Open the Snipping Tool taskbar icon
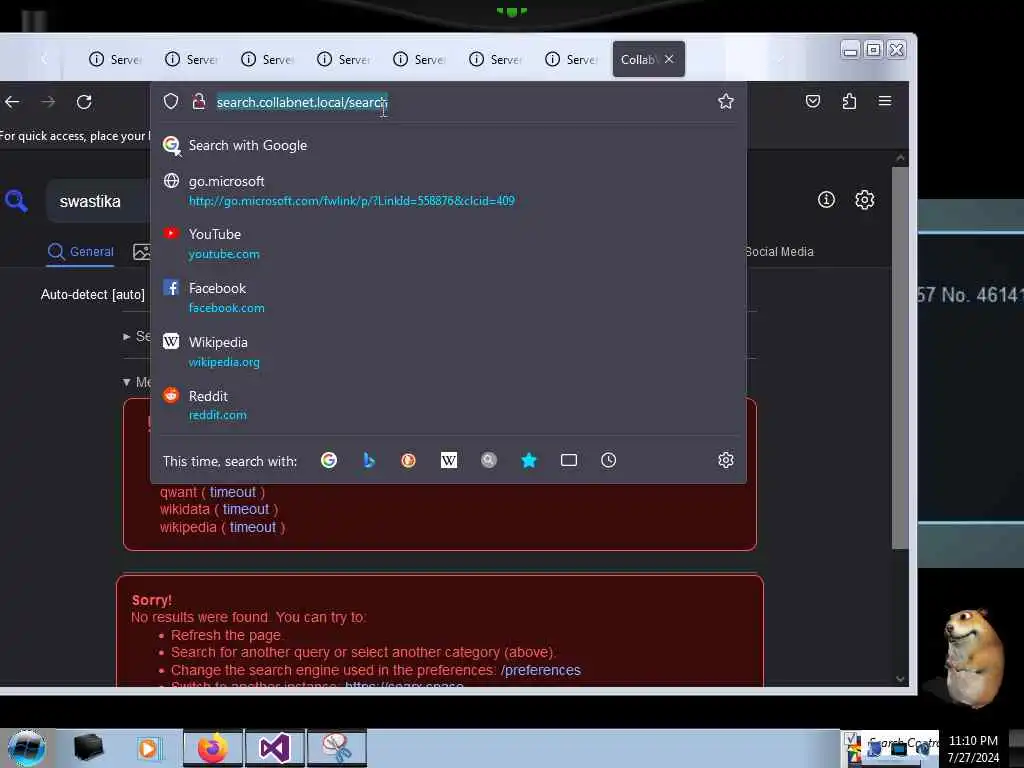This screenshot has height=768, width=1024. tap(337, 748)
